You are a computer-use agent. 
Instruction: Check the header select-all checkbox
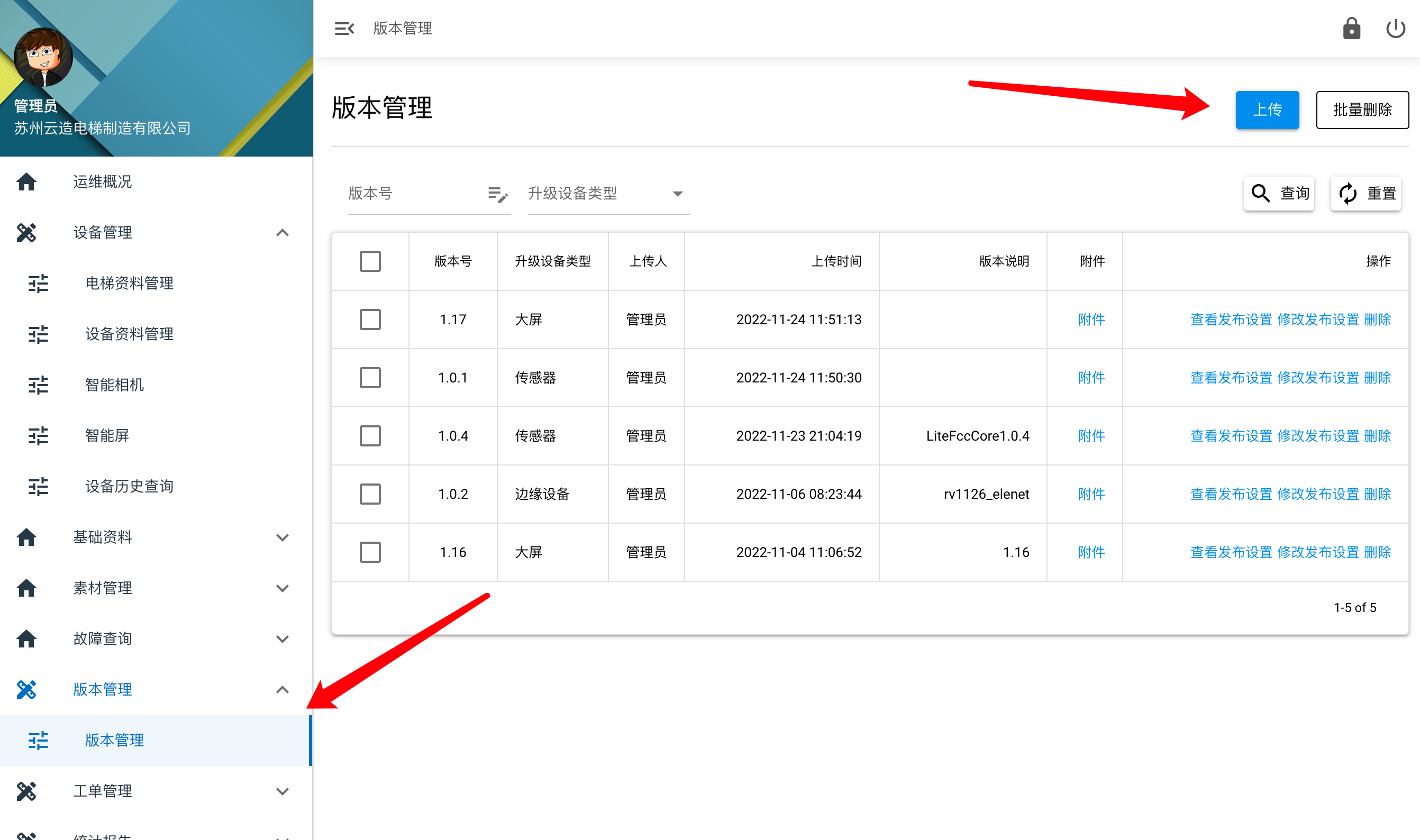(370, 261)
